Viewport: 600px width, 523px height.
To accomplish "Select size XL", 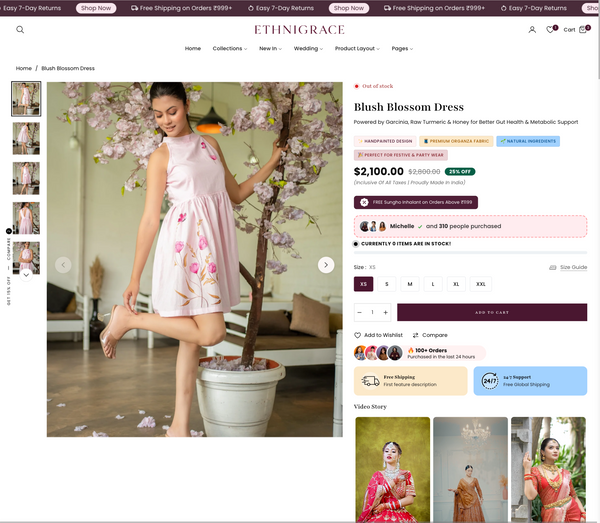I will click(456, 284).
